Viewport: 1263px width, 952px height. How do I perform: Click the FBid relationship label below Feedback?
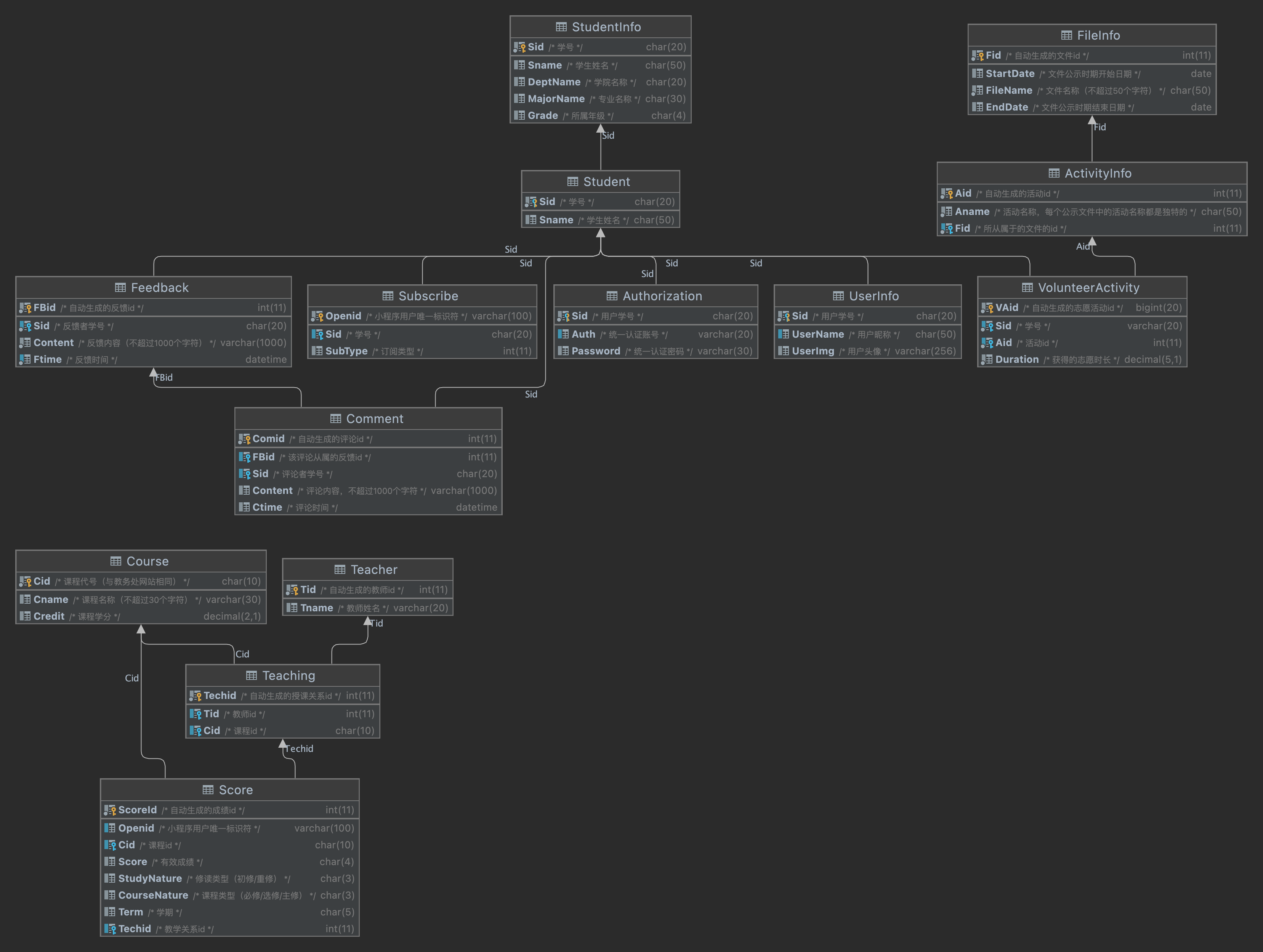point(164,378)
